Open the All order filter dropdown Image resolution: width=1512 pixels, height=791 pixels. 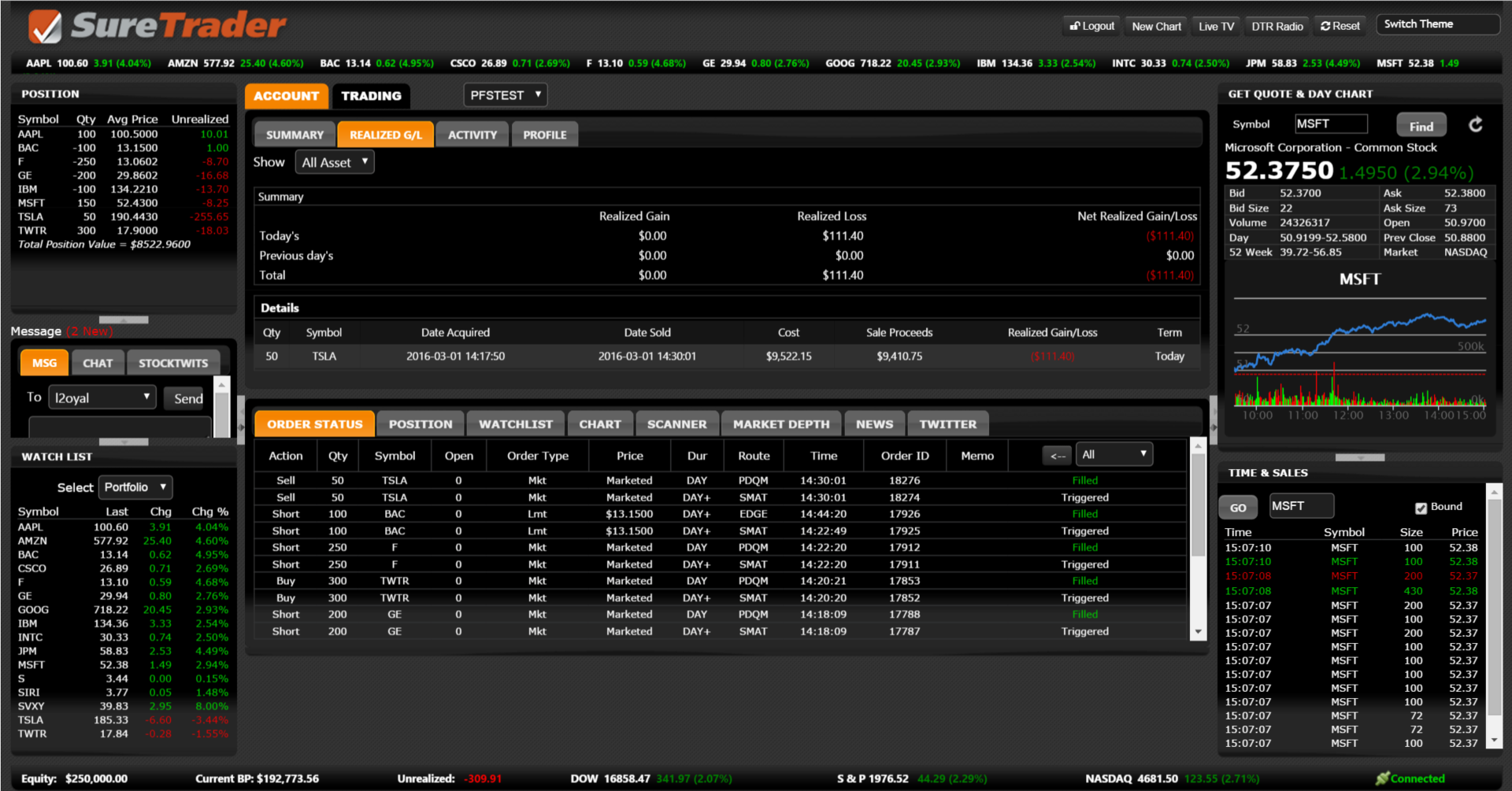click(x=1114, y=455)
